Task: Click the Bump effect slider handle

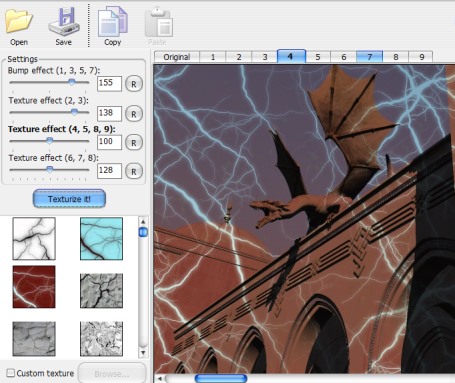Action: [x=72, y=82]
